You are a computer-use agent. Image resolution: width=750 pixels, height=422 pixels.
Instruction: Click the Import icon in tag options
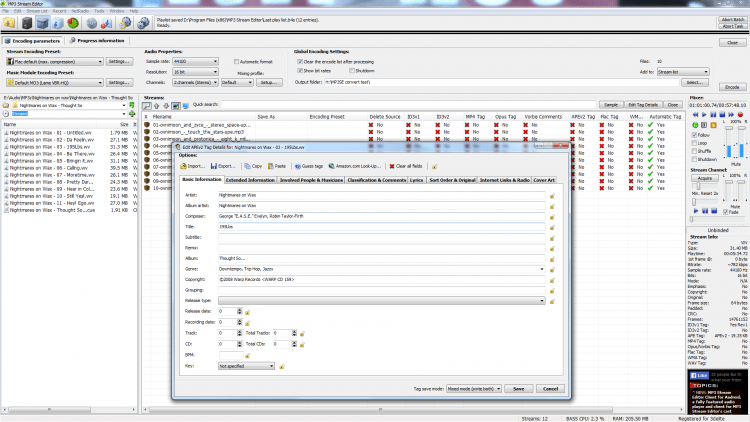(183, 166)
